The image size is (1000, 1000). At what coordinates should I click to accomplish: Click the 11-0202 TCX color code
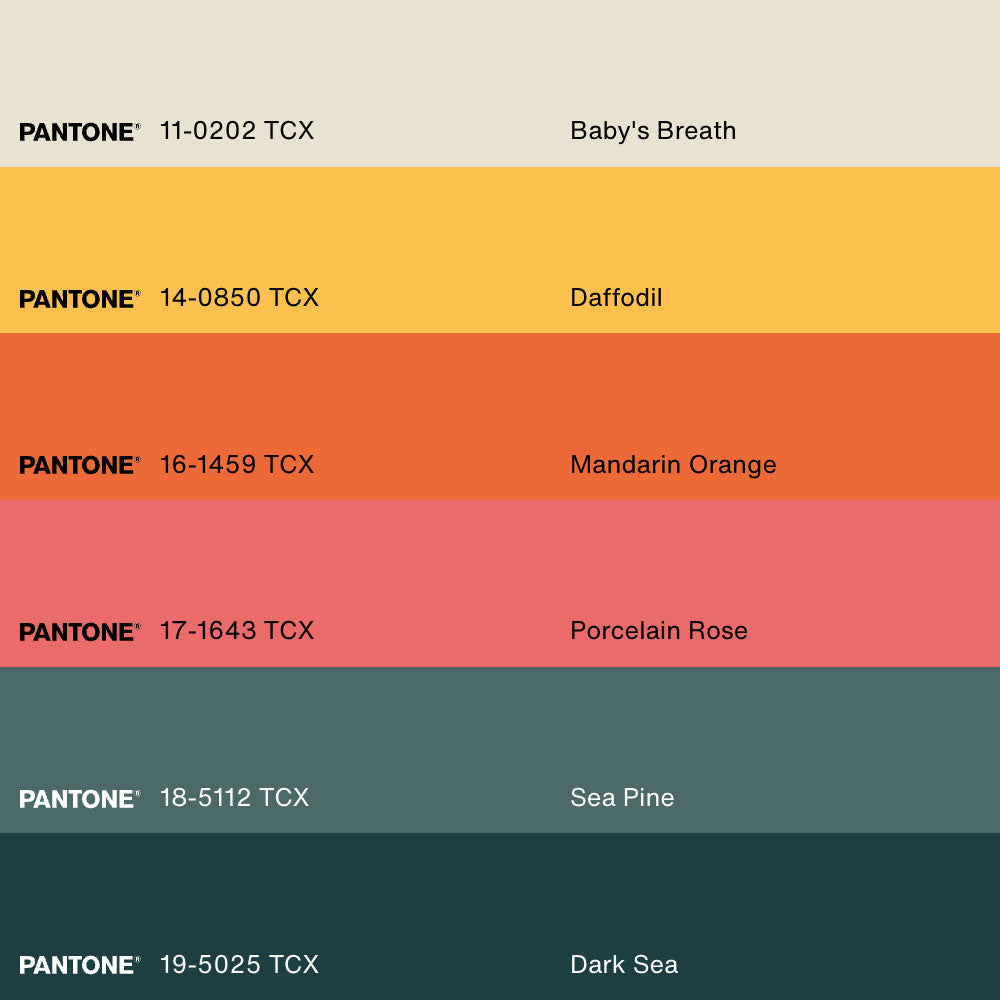(x=237, y=131)
